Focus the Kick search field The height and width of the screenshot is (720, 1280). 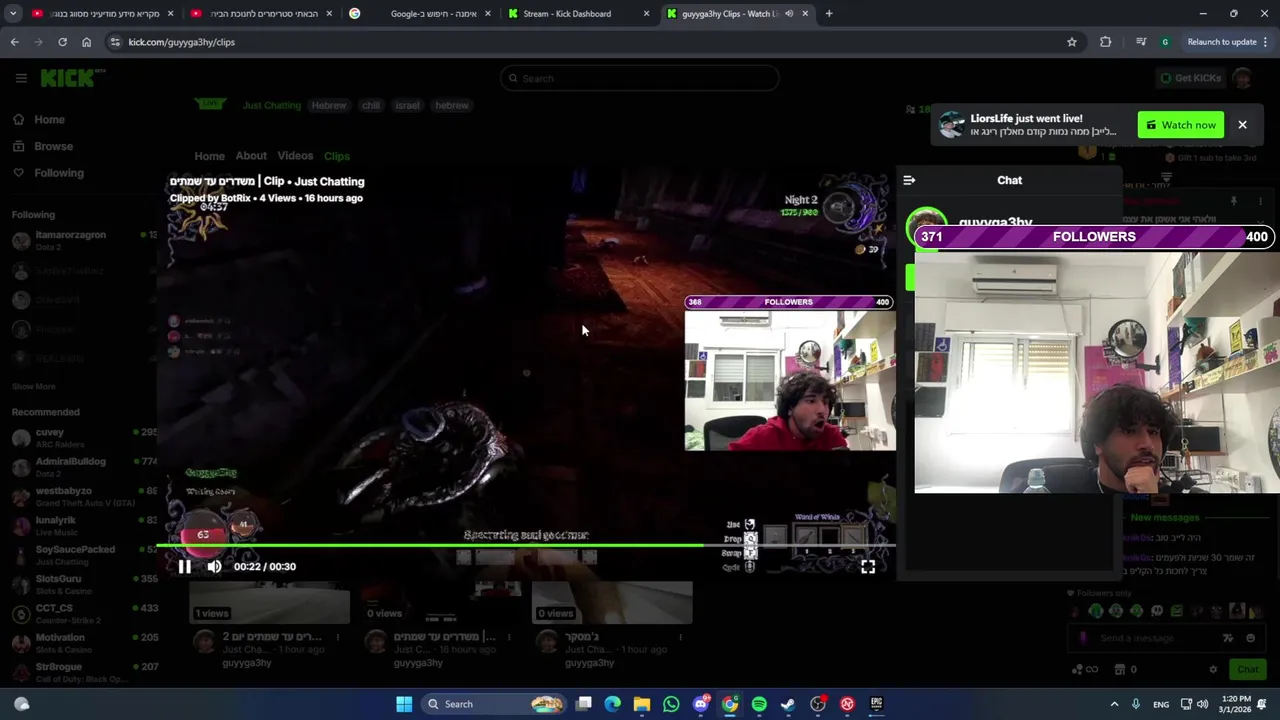640,78
